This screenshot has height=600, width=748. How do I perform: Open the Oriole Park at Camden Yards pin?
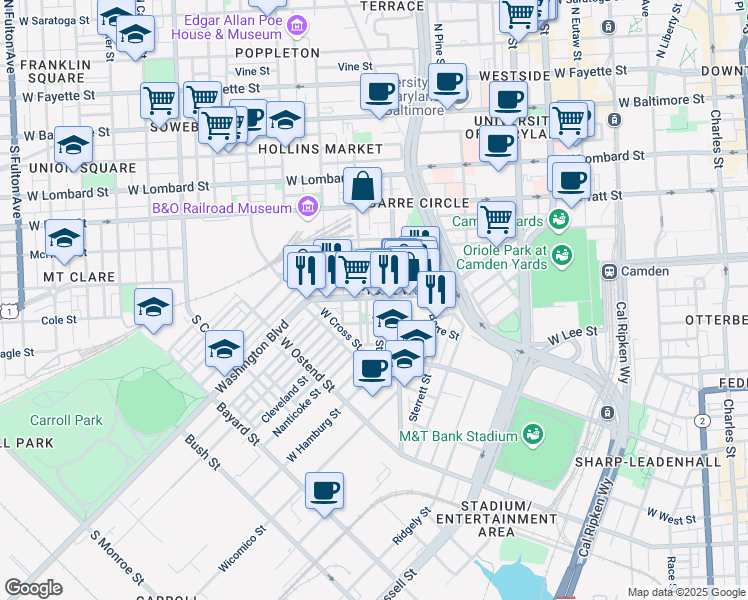[x=563, y=257]
